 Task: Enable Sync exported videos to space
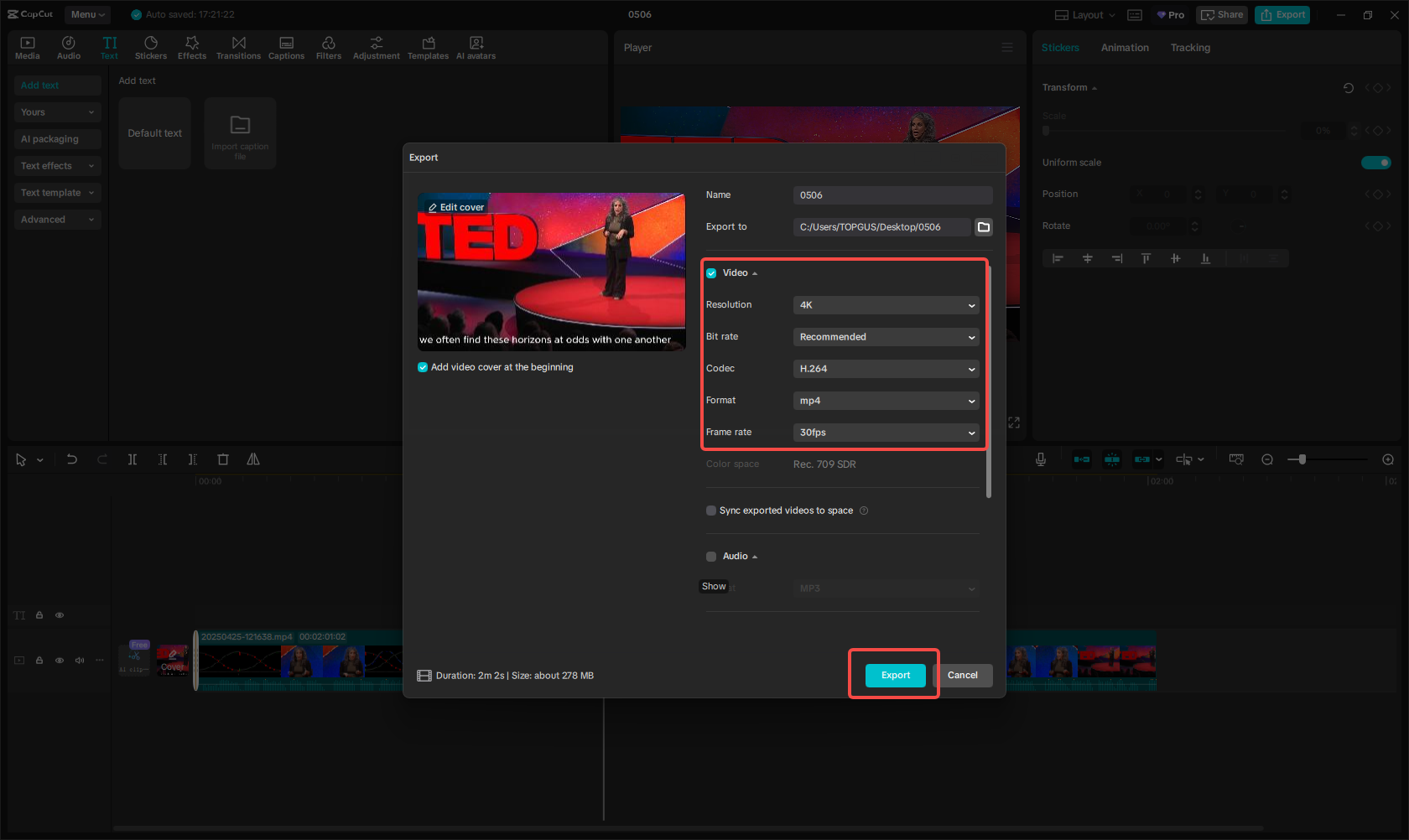pos(710,511)
